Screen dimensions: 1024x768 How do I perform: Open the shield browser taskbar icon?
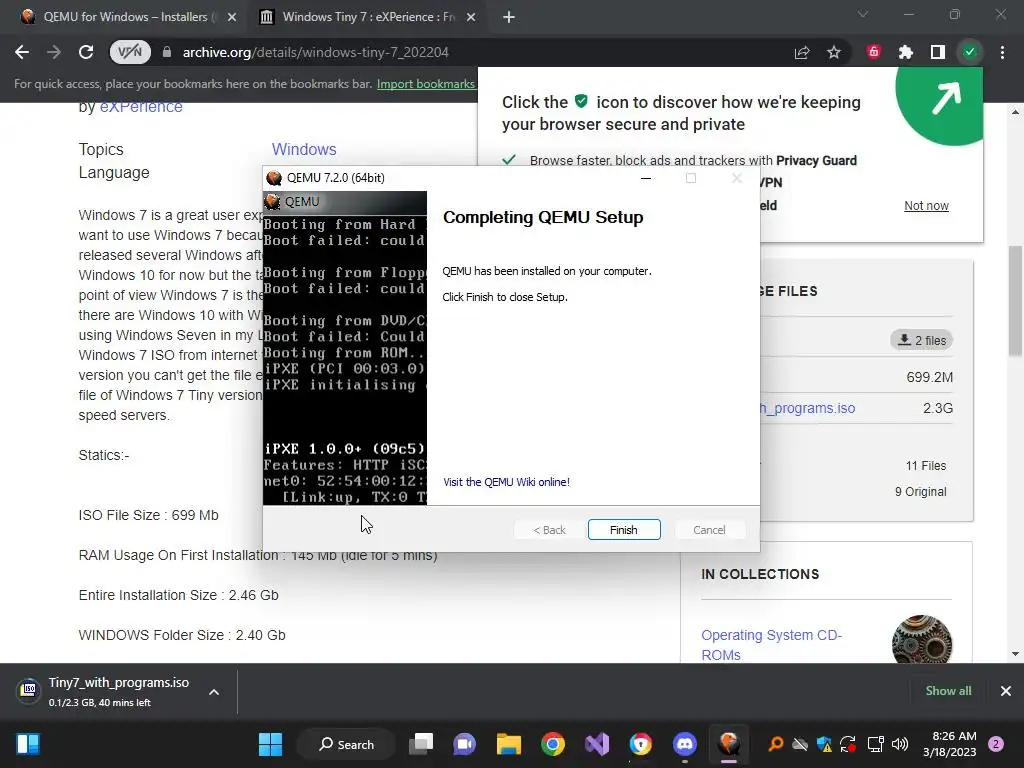click(x=641, y=744)
